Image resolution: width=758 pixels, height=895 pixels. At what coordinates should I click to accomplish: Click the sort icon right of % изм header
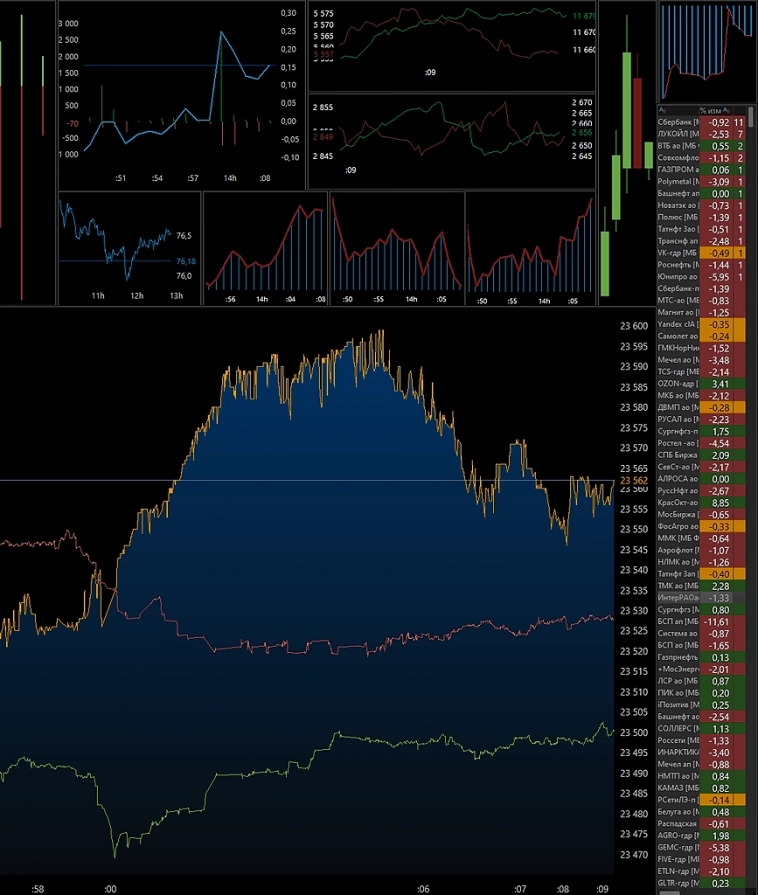pyautogui.click(x=727, y=110)
